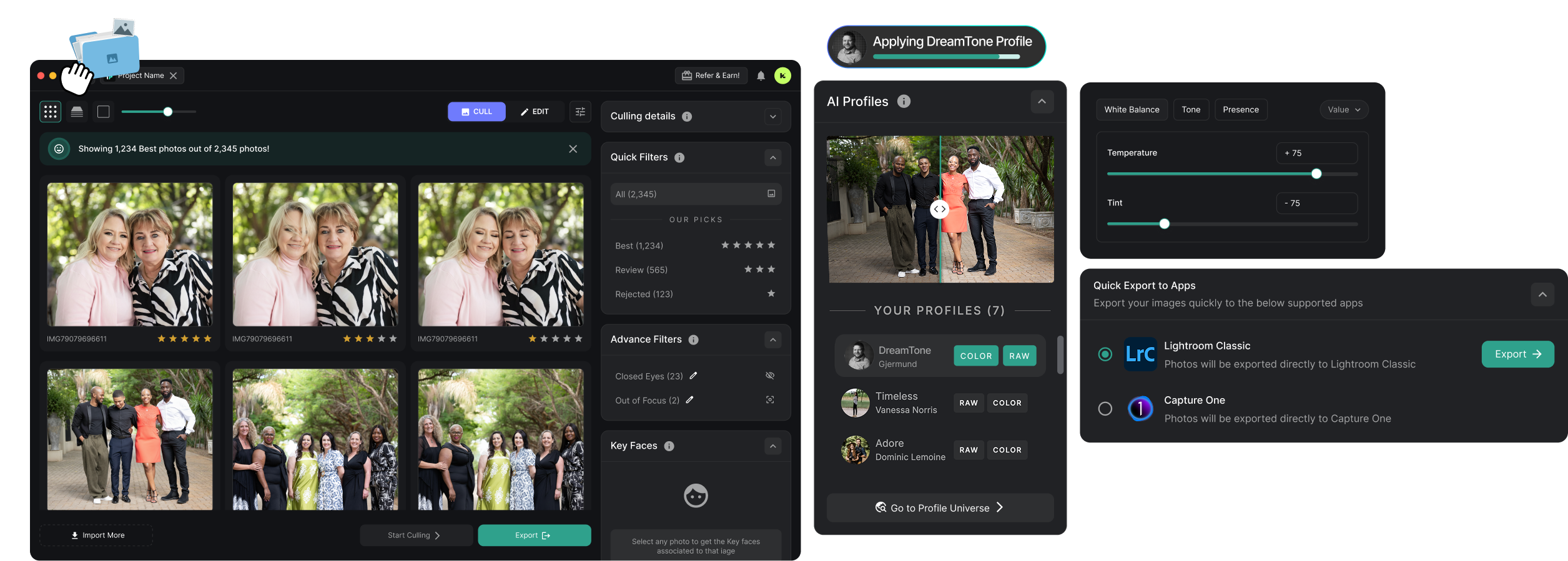Switch to the EDIT mode tab
The width and height of the screenshot is (1568, 561).
535,112
